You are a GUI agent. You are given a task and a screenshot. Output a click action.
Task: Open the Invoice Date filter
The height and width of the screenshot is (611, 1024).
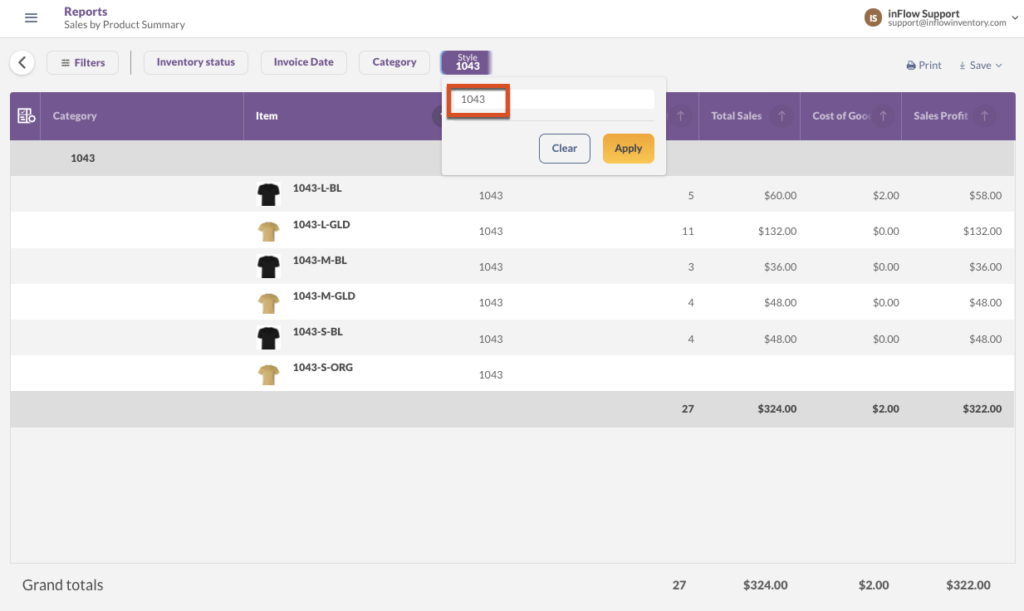(304, 62)
